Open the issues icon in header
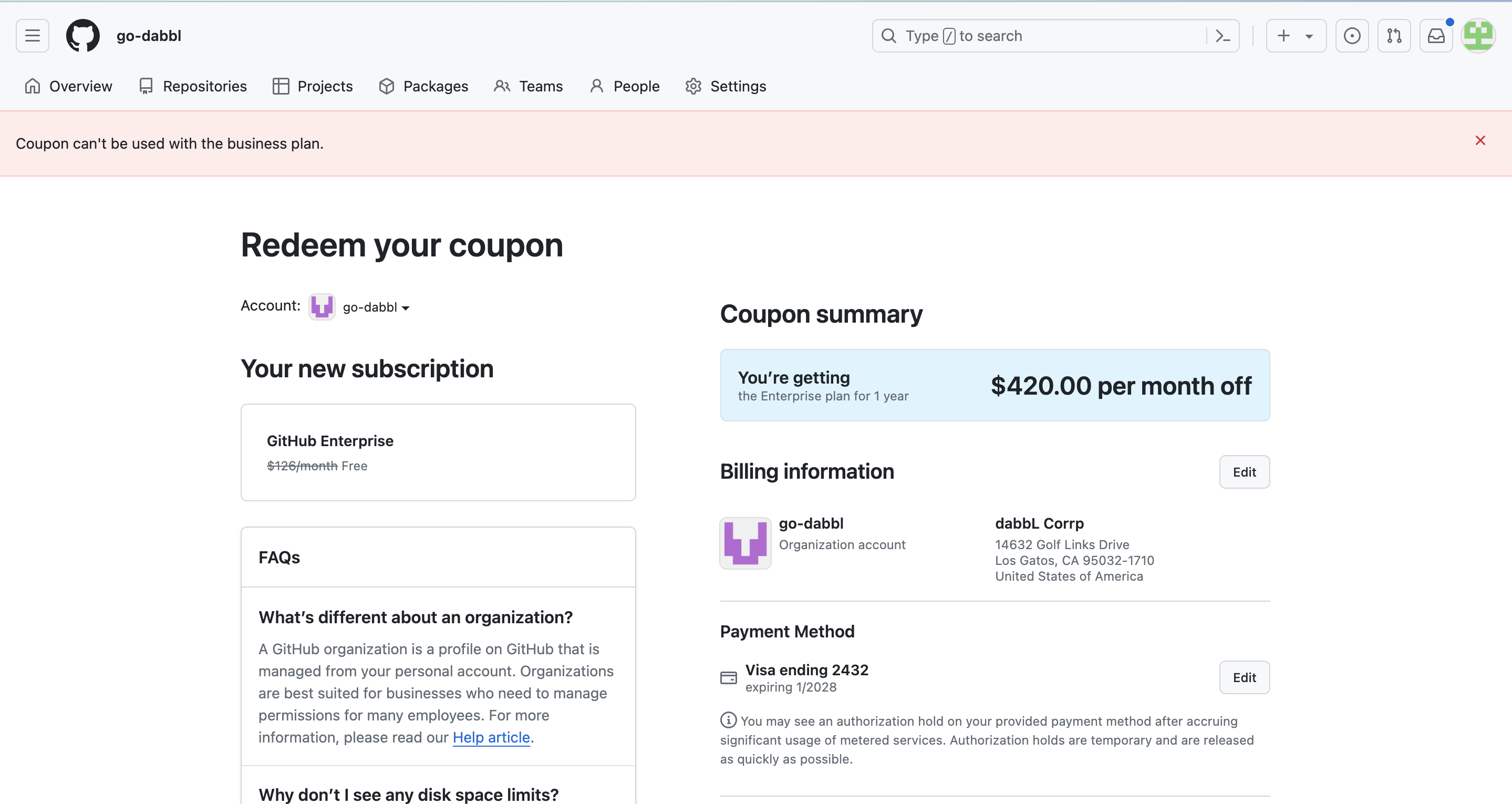The width and height of the screenshot is (1512, 804). [1352, 36]
